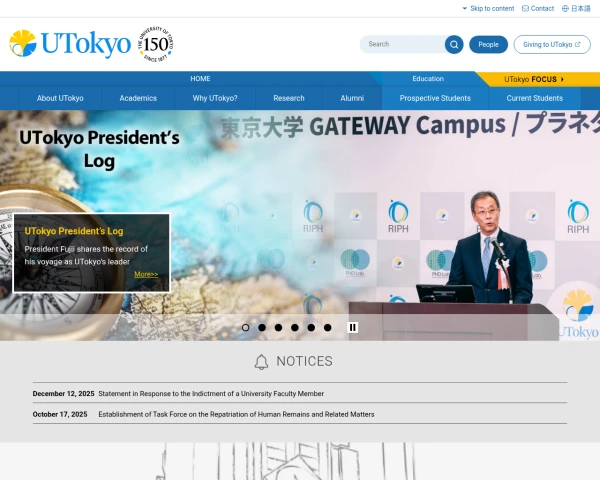Click the October 17, 2025 date text
600x480 pixels.
pos(60,414)
